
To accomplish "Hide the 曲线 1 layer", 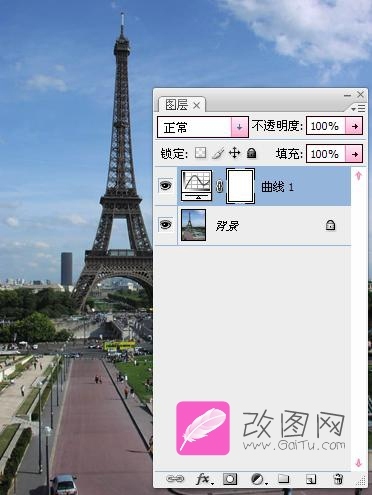I will (166, 186).
